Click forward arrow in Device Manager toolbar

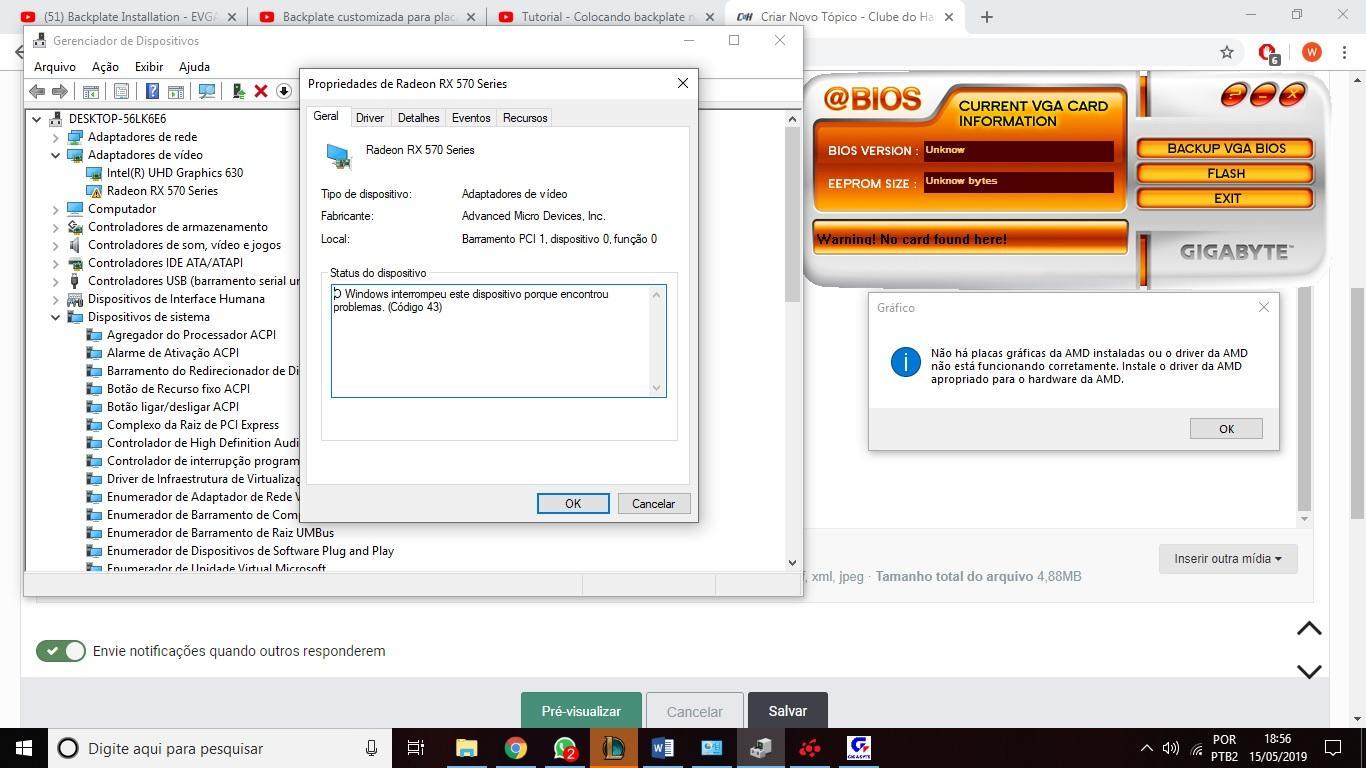point(60,91)
